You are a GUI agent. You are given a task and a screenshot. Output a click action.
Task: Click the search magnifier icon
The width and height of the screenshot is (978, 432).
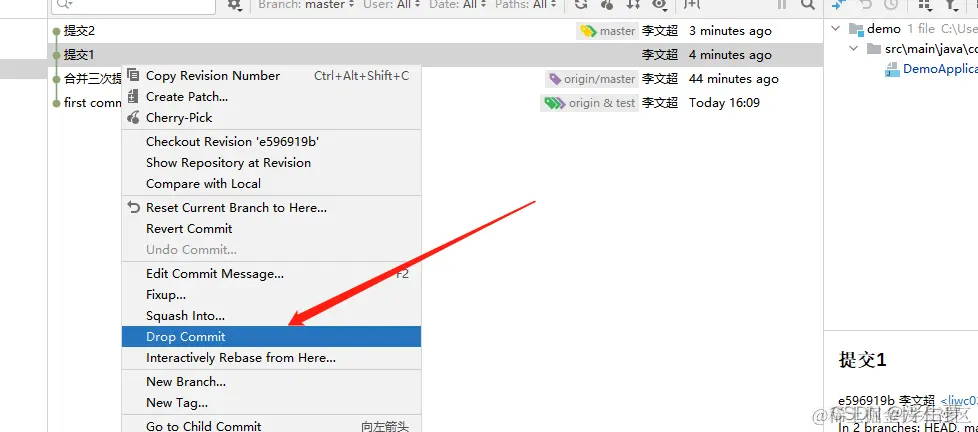(x=808, y=4)
